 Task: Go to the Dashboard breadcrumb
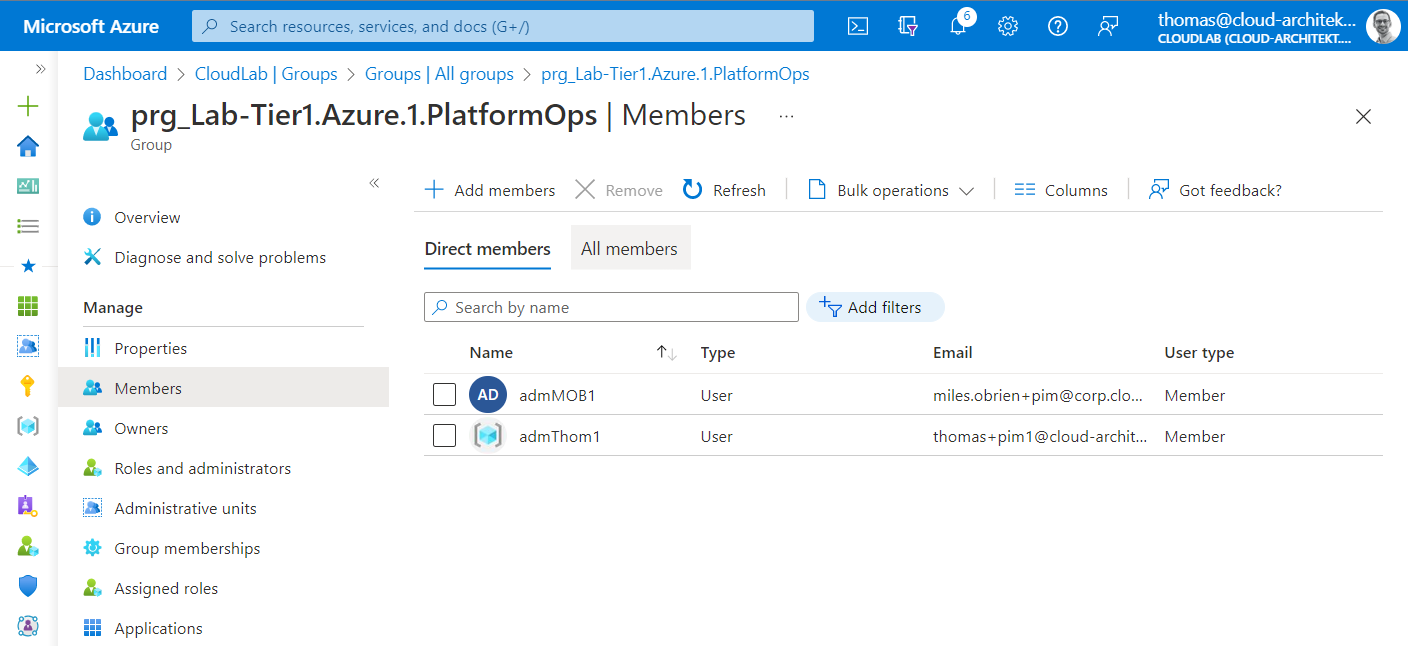tap(125, 74)
